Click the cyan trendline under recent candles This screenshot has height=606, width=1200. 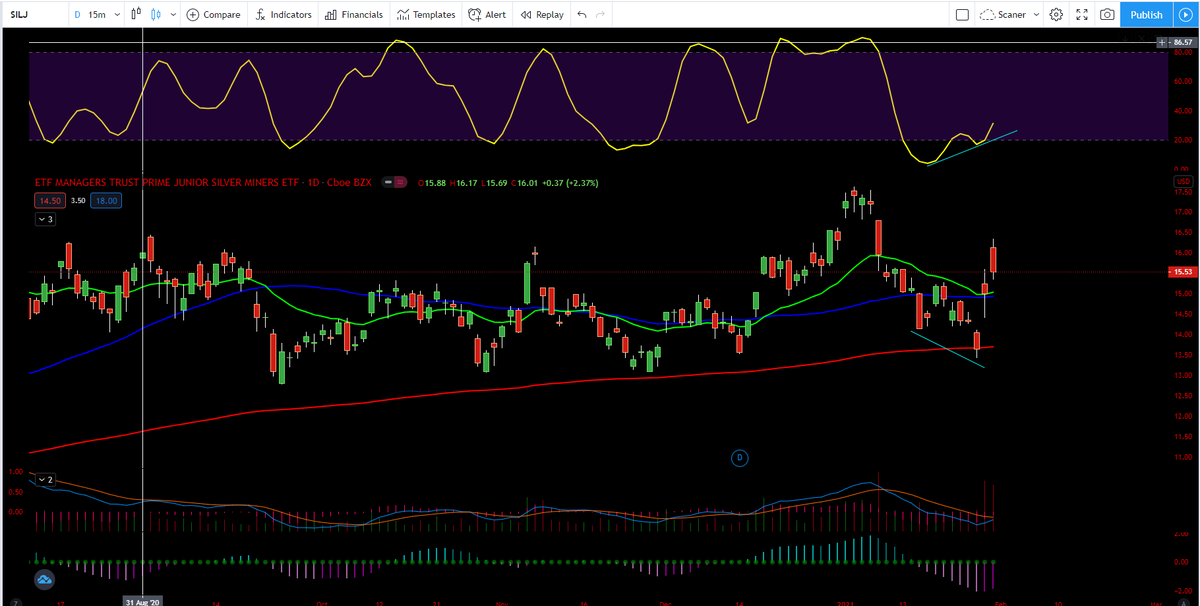tap(947, 349)
